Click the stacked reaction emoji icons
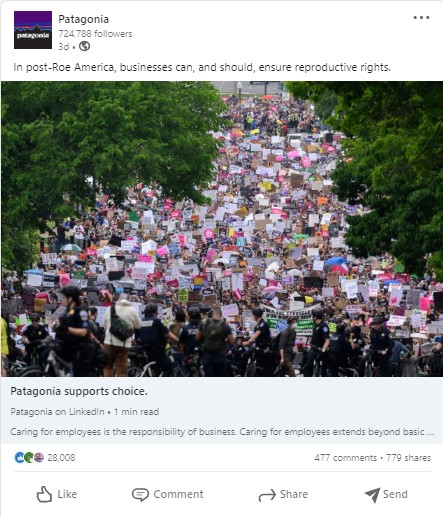Screen dimensions: 443x517 click(29, 457)
